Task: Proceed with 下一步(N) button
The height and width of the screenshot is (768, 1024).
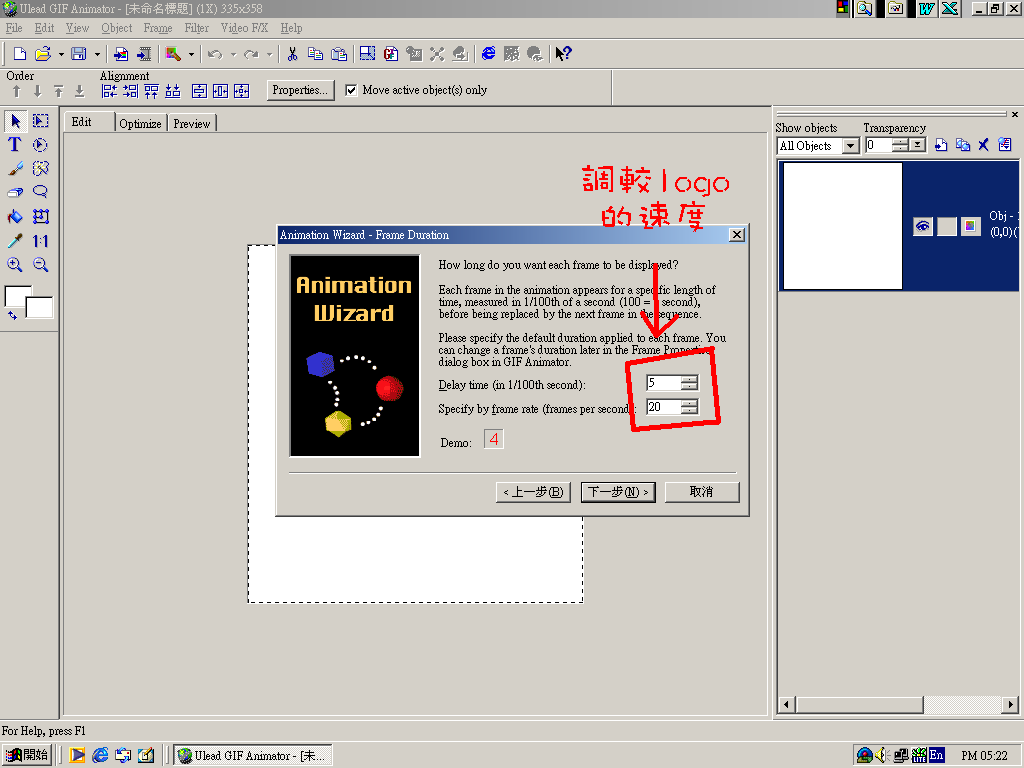Action: [618, 492]
